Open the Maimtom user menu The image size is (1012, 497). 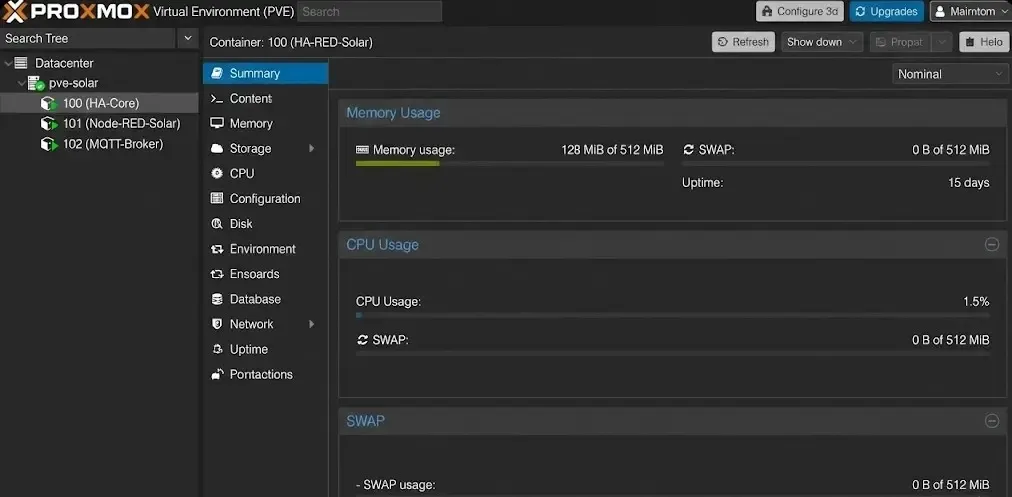tap(971, 12)
